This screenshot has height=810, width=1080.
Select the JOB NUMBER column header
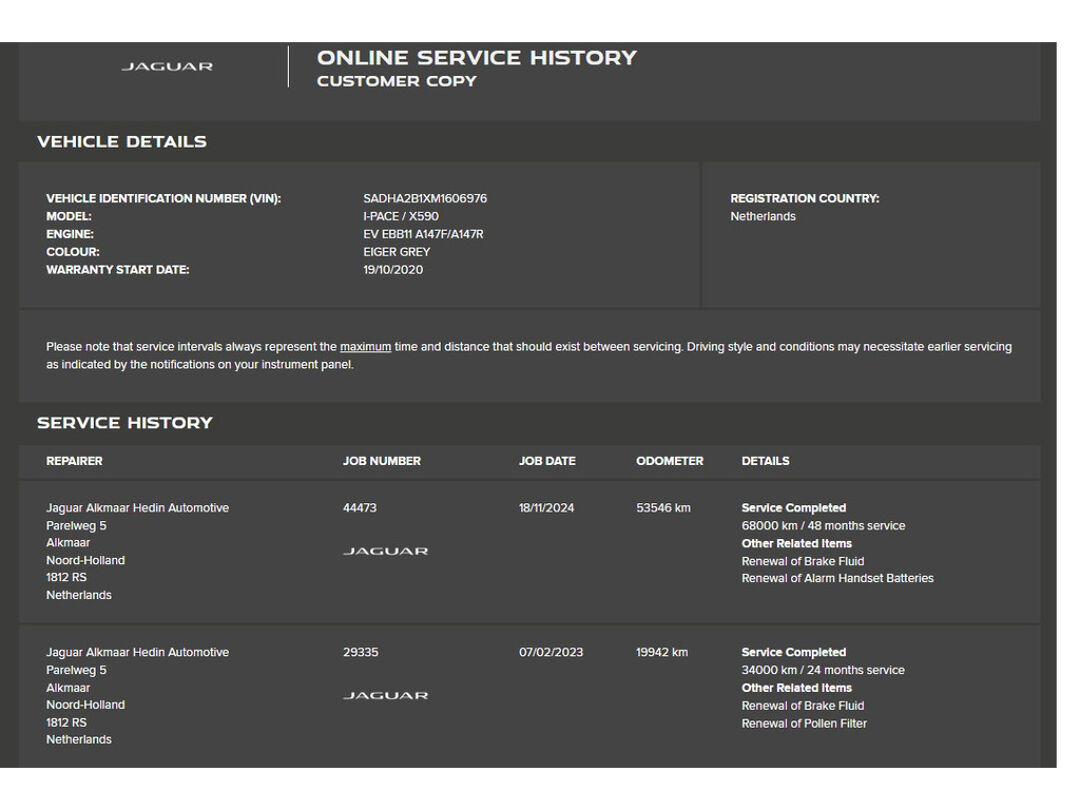click(381, 461)
